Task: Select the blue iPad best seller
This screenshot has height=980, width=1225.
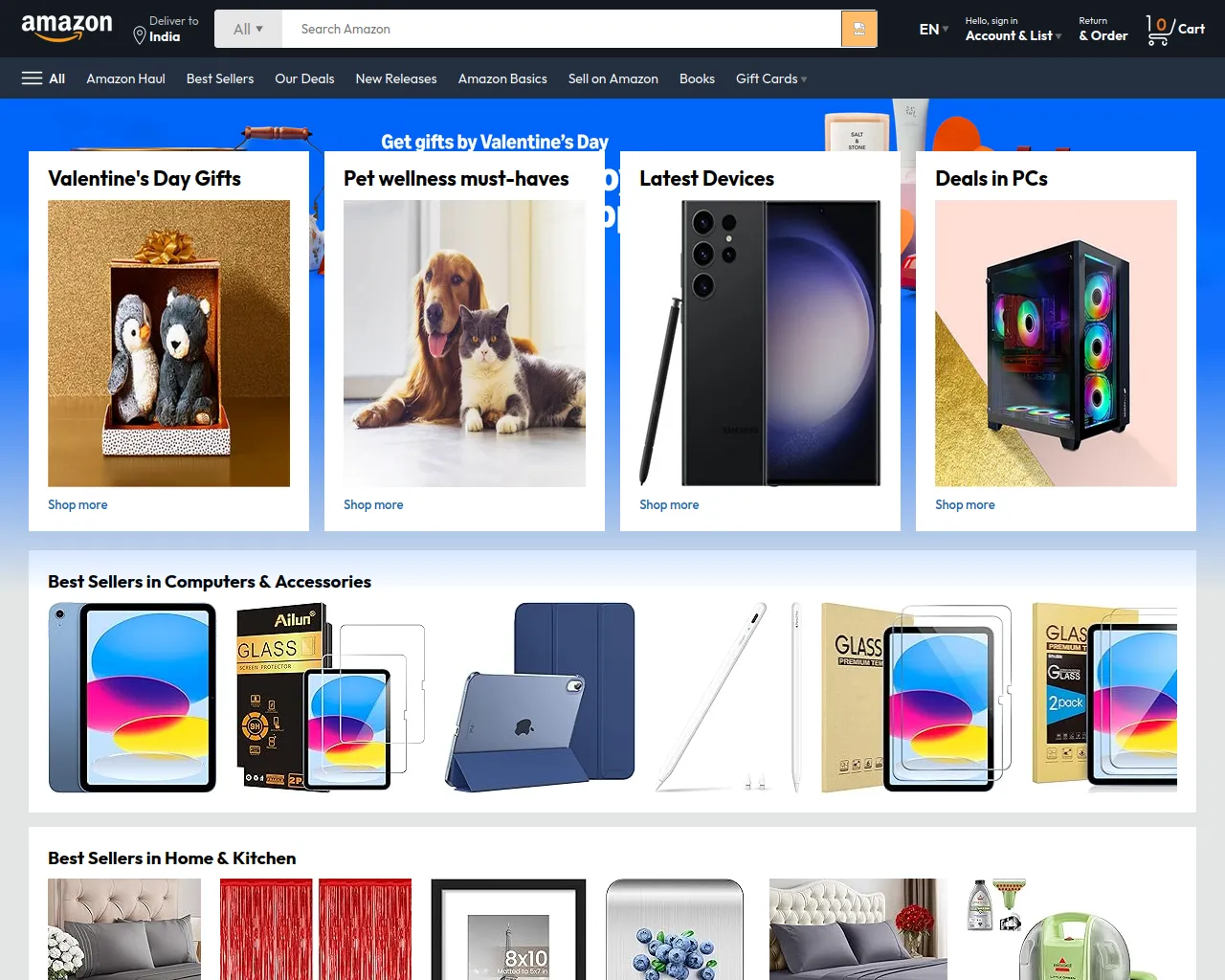Action: 132,698
